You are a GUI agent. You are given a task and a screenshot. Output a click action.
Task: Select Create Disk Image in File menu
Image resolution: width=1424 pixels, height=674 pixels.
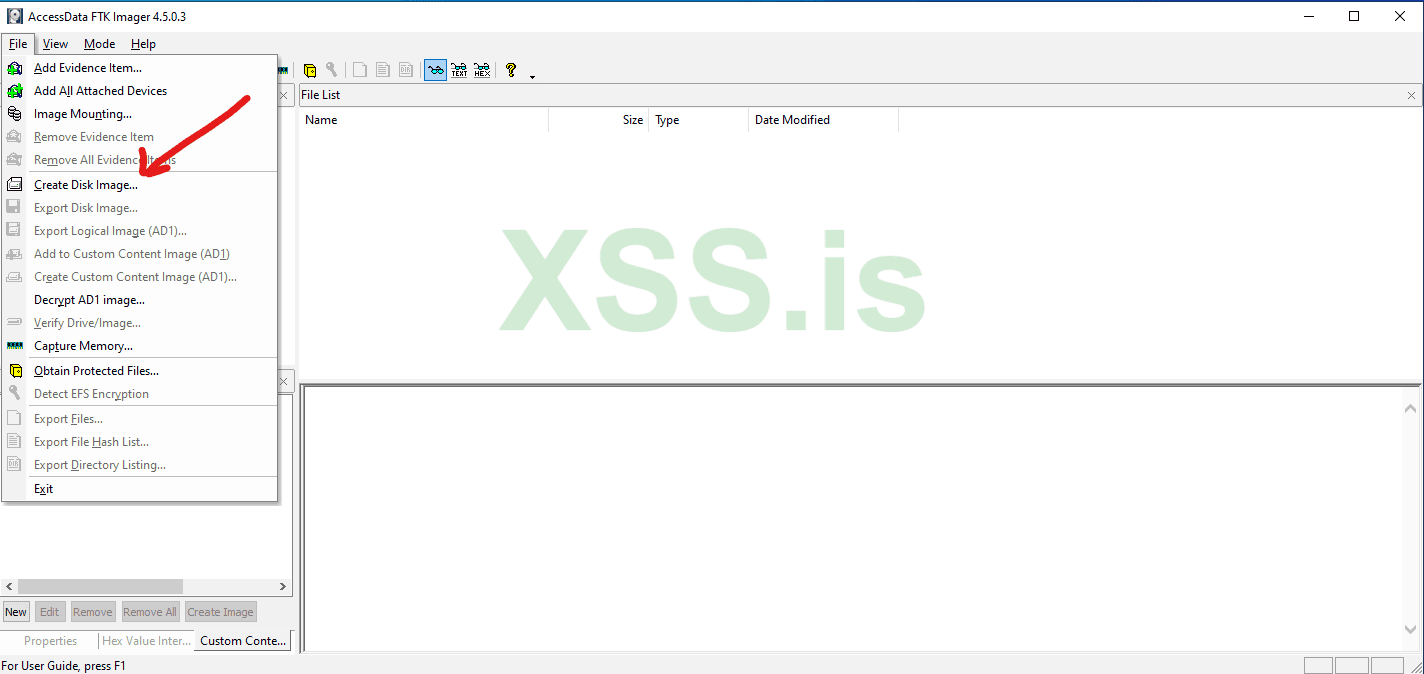85,184
